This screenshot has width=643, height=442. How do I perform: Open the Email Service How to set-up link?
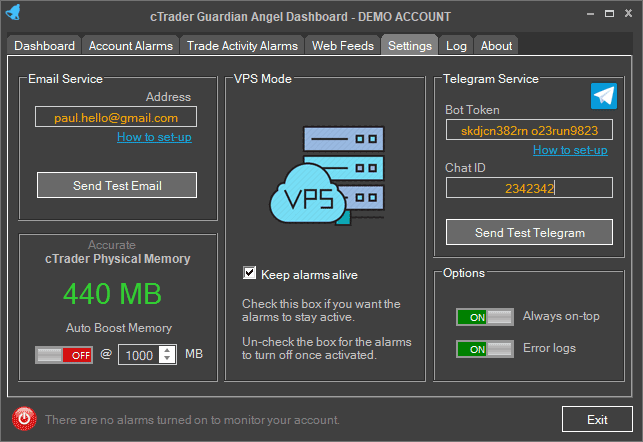[154, 137]
